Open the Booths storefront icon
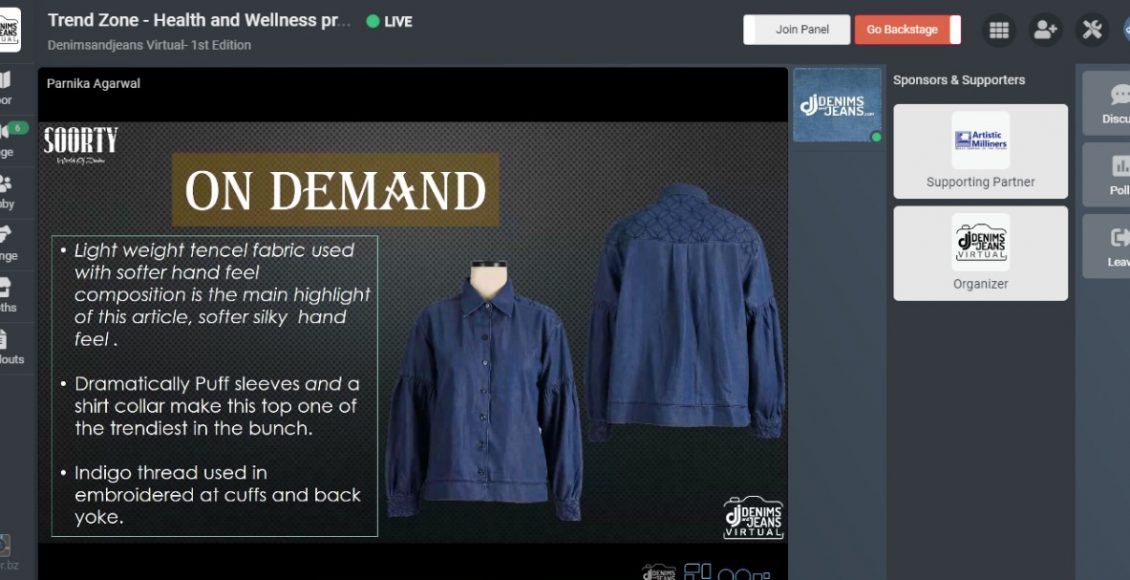This screenshot has height=580, width=1130. pos(6,295)
